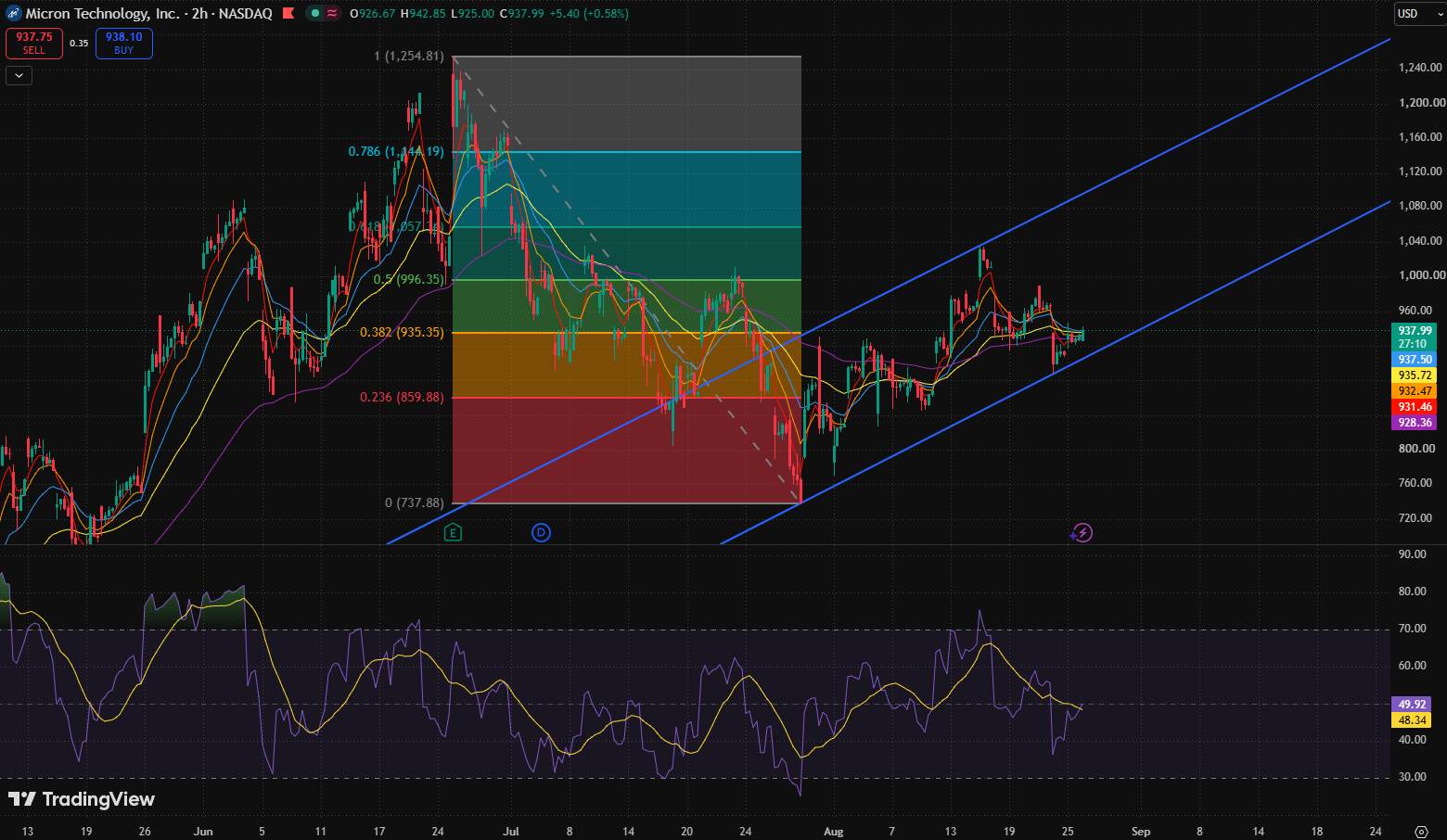Image resolution: width=1447 pixels, height=840 pixels.
Task: Click the Micron symbol logo icon
Action: click(x=14, y=14)
